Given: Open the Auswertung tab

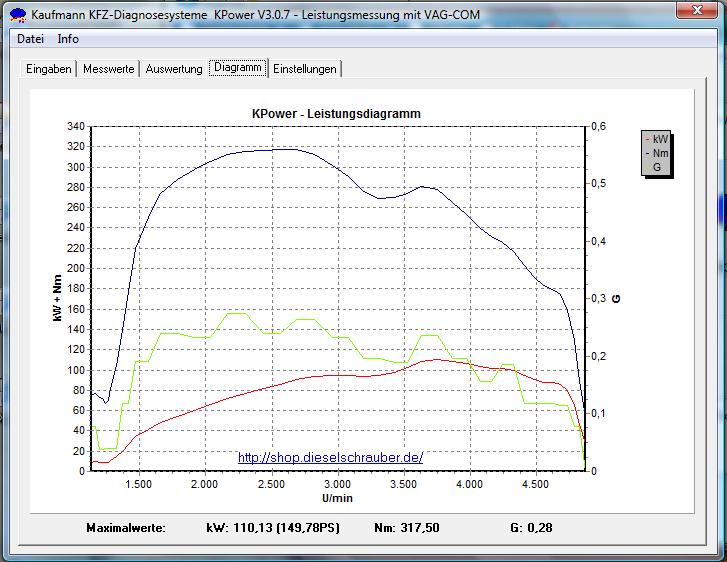Looking at the screenshot, I should 174,69.
